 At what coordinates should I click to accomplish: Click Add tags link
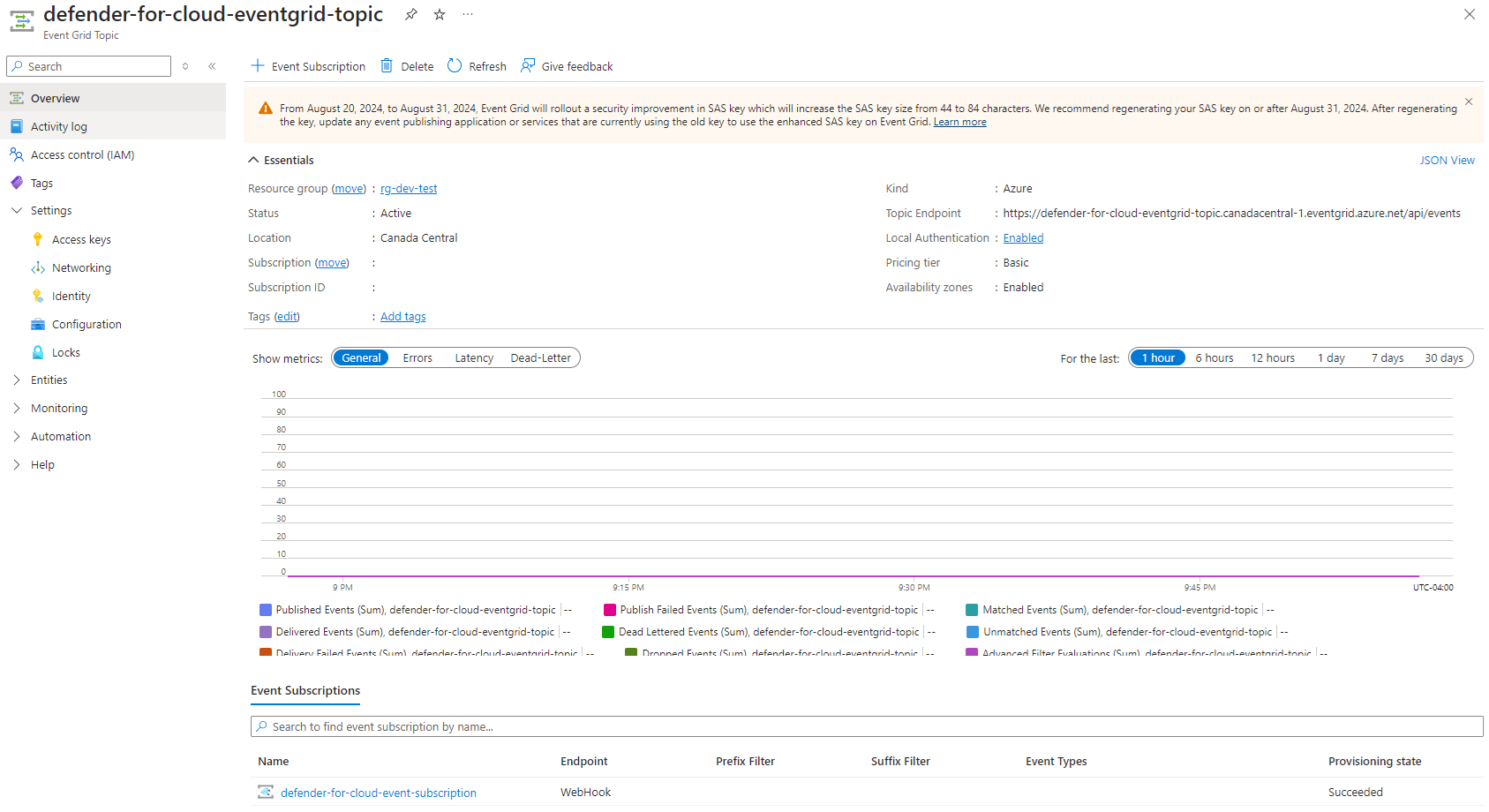pyautogui.click(x=403, y=317)
